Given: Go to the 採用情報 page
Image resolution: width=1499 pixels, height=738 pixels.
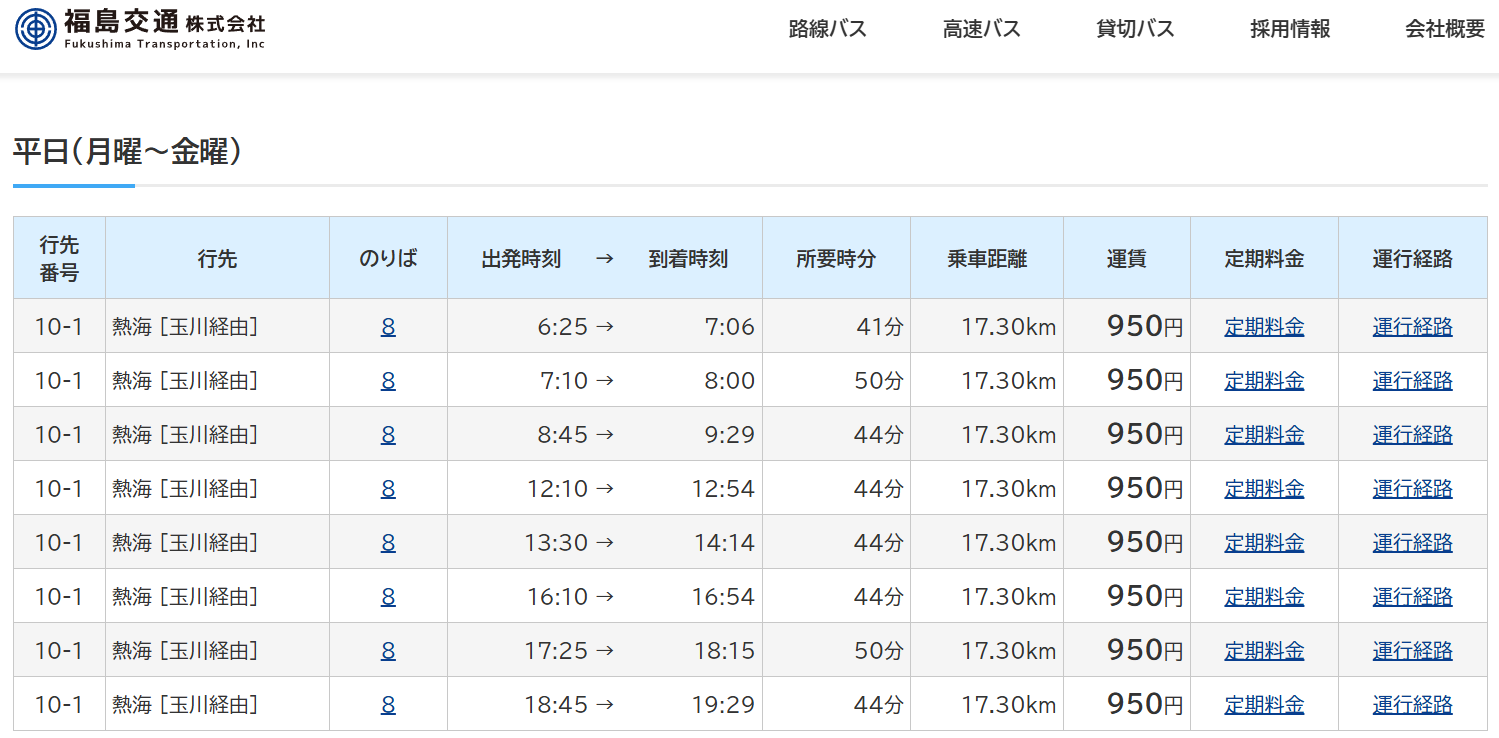Looking at the screenshot, I should [1290, 29].
